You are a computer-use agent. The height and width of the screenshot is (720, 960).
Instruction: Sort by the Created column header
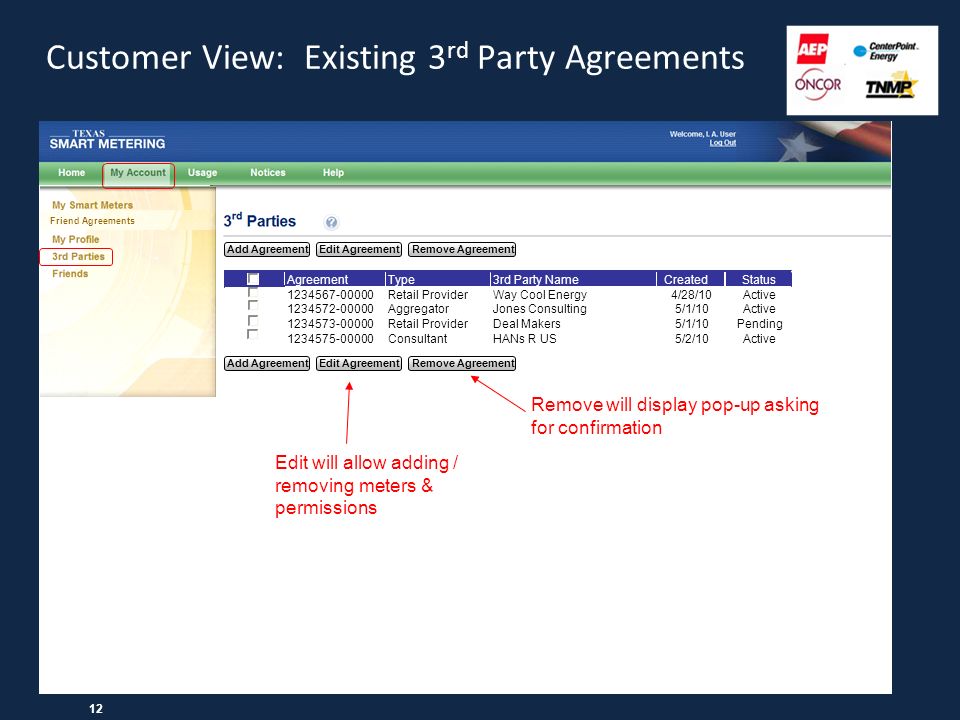[x=686, y=279]
